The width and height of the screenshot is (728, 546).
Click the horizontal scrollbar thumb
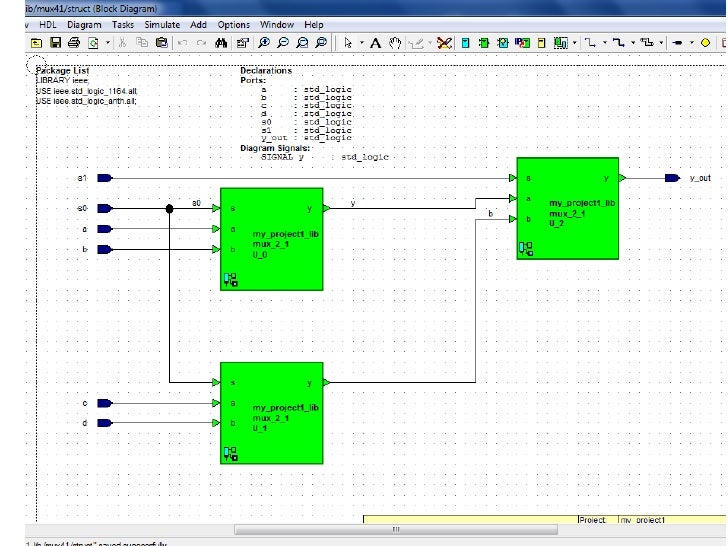[x=396, y=530]
